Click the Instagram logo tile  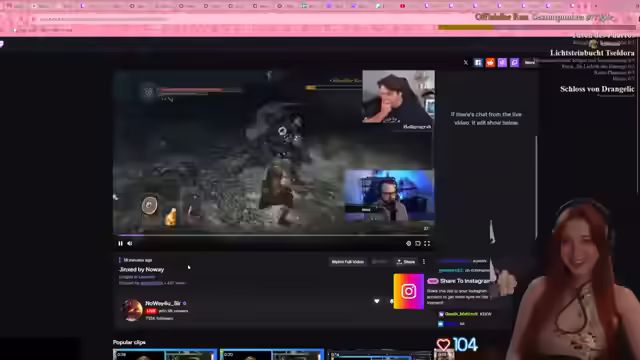(409, 291)
